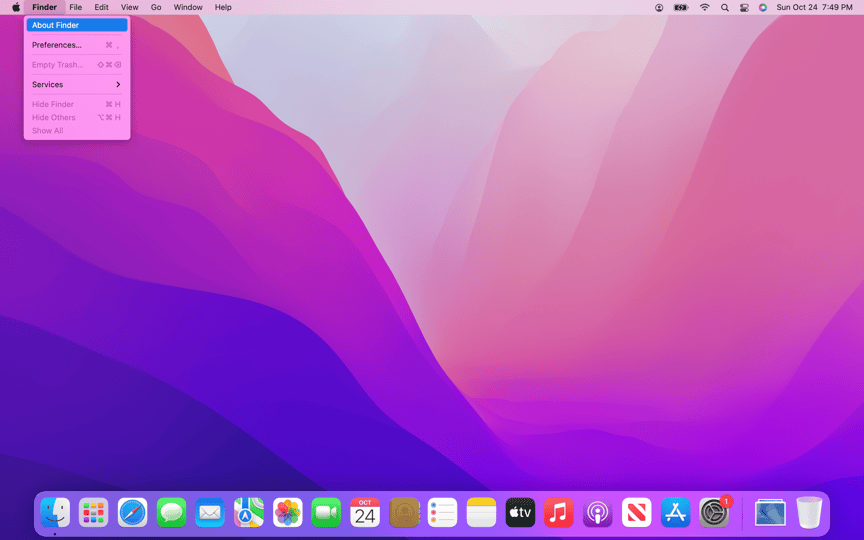Open the recent screenshot stack in Dock
Screen dimensions: 864x540
770,513
